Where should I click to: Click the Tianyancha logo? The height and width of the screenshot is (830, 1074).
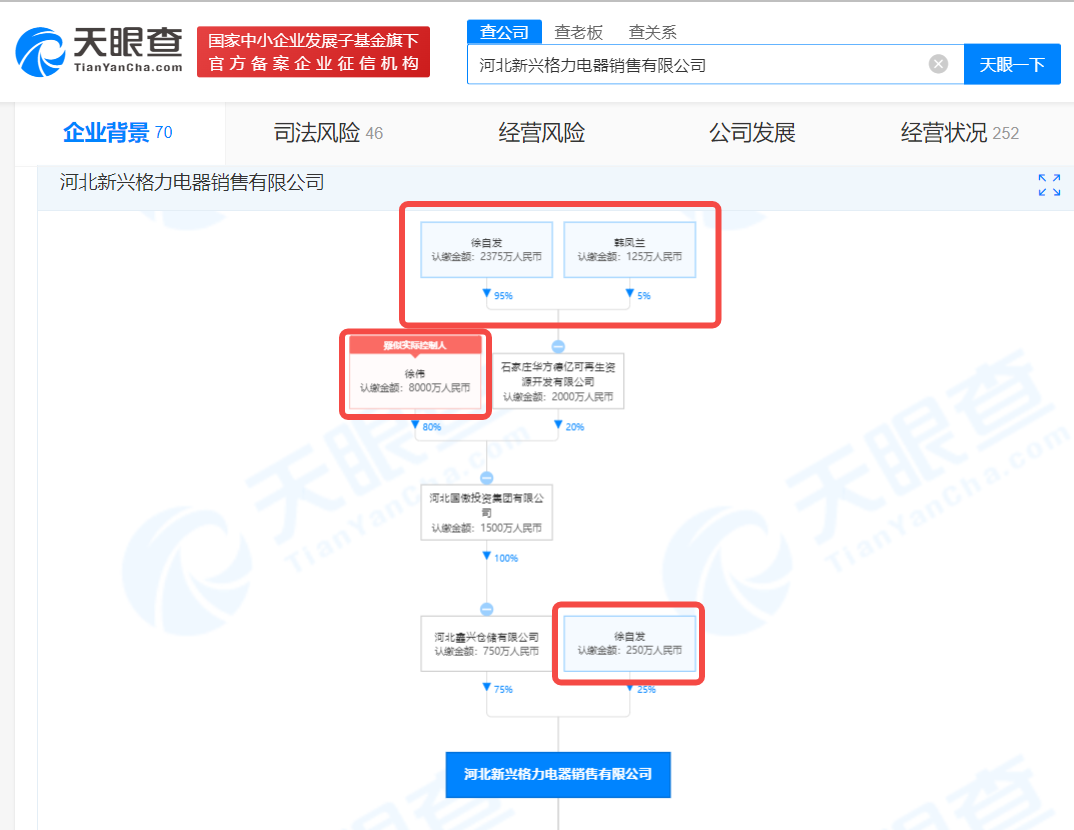tap(100, 51)
